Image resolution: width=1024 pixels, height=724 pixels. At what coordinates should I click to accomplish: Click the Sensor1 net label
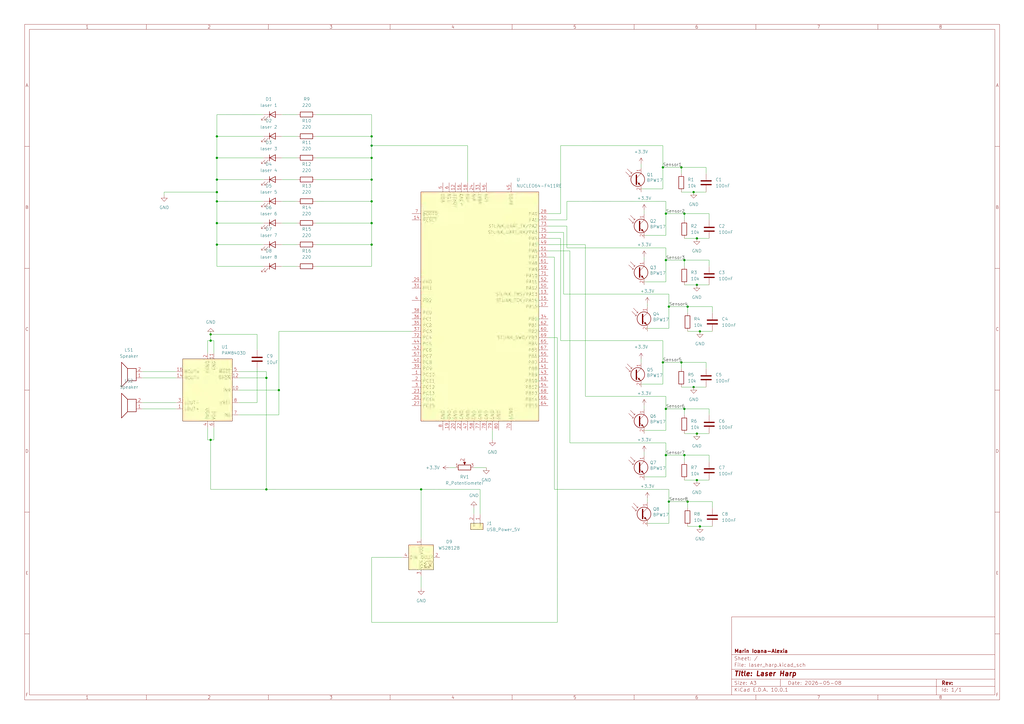(672, 165)
